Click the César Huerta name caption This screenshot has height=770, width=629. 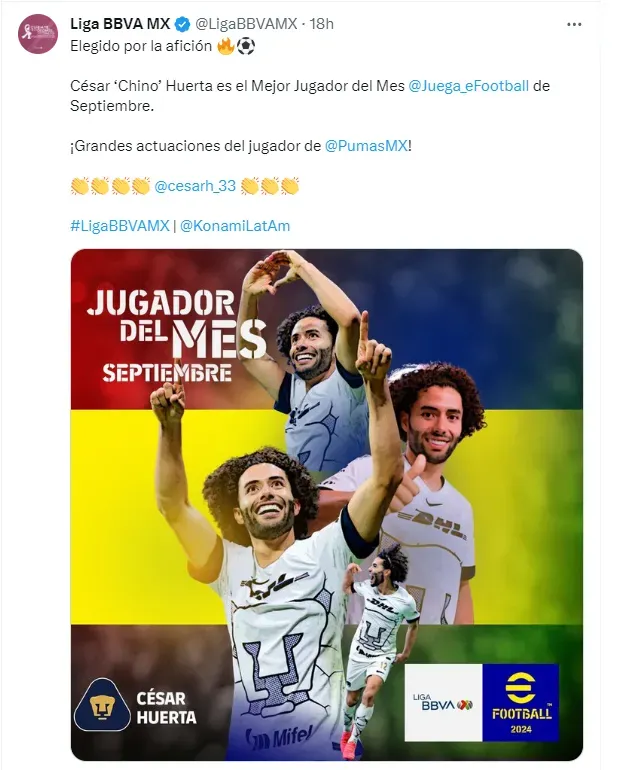[166, 708]
